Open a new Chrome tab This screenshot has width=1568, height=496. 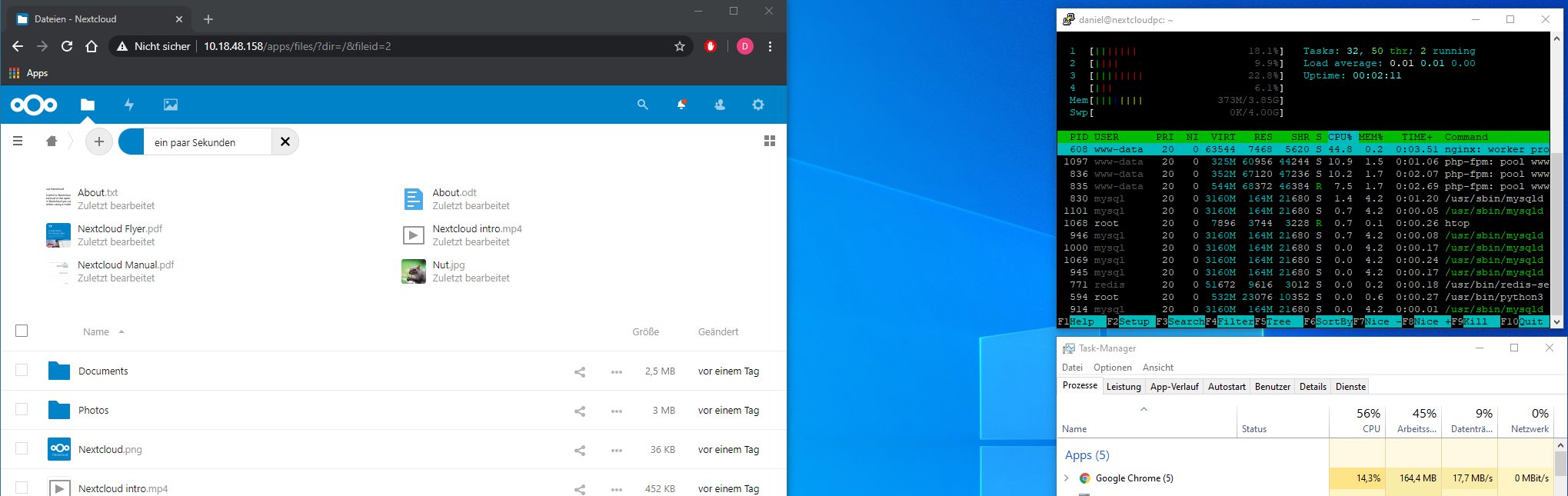coord(208,19)
